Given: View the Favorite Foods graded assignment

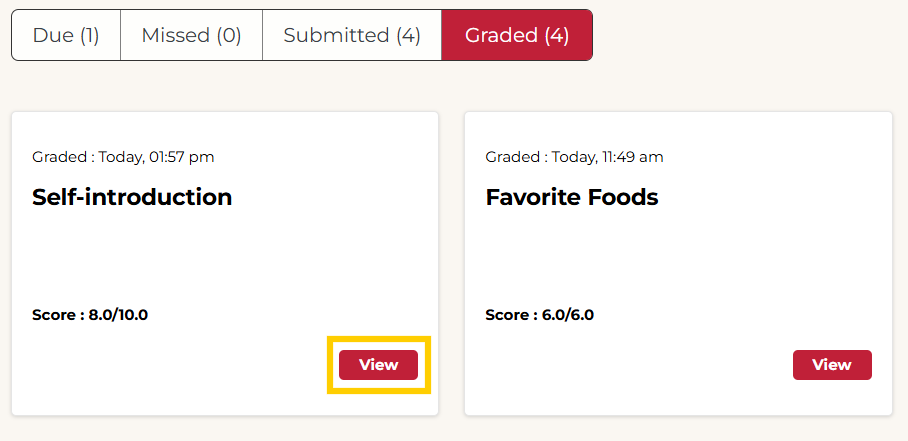Looking at the screenshot, I should (832, 365).
